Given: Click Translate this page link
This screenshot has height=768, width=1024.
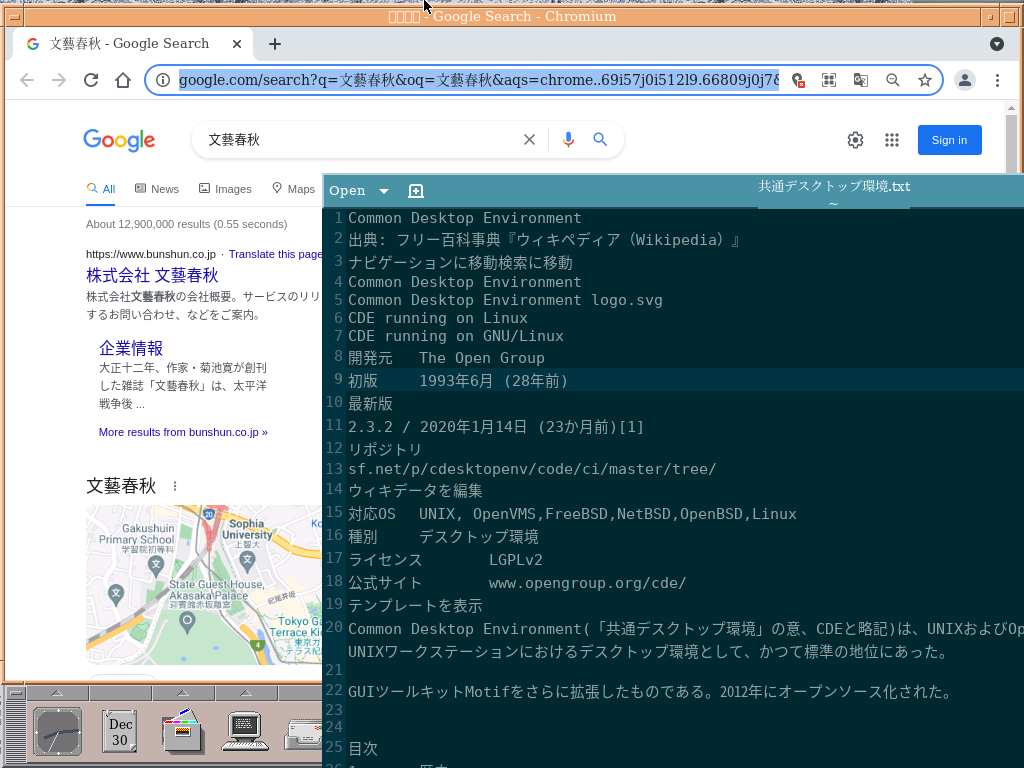Looking at the screenshot, I should (x=275, y=254).
